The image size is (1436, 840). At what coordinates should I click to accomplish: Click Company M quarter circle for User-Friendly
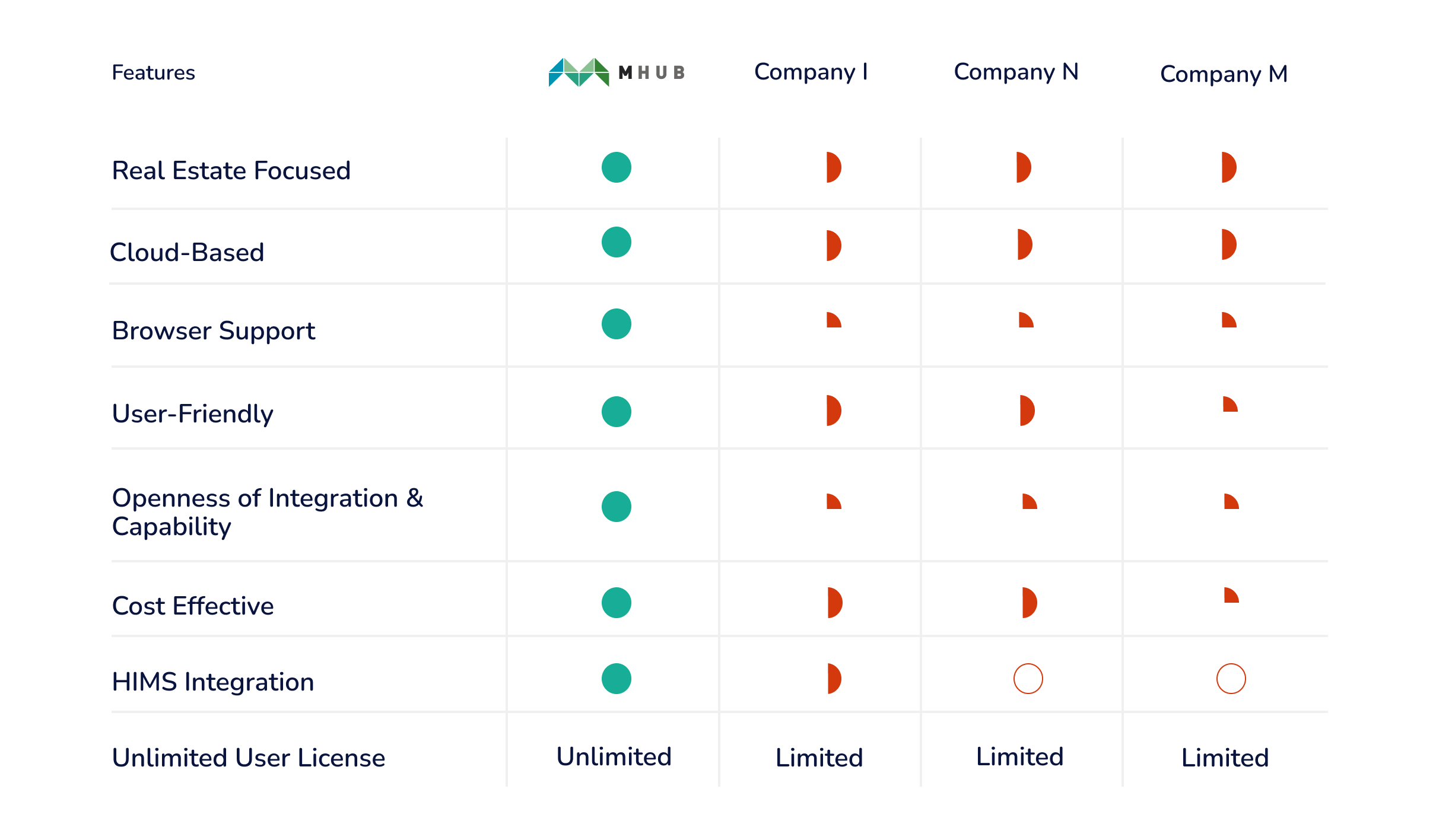[1230, 405]
